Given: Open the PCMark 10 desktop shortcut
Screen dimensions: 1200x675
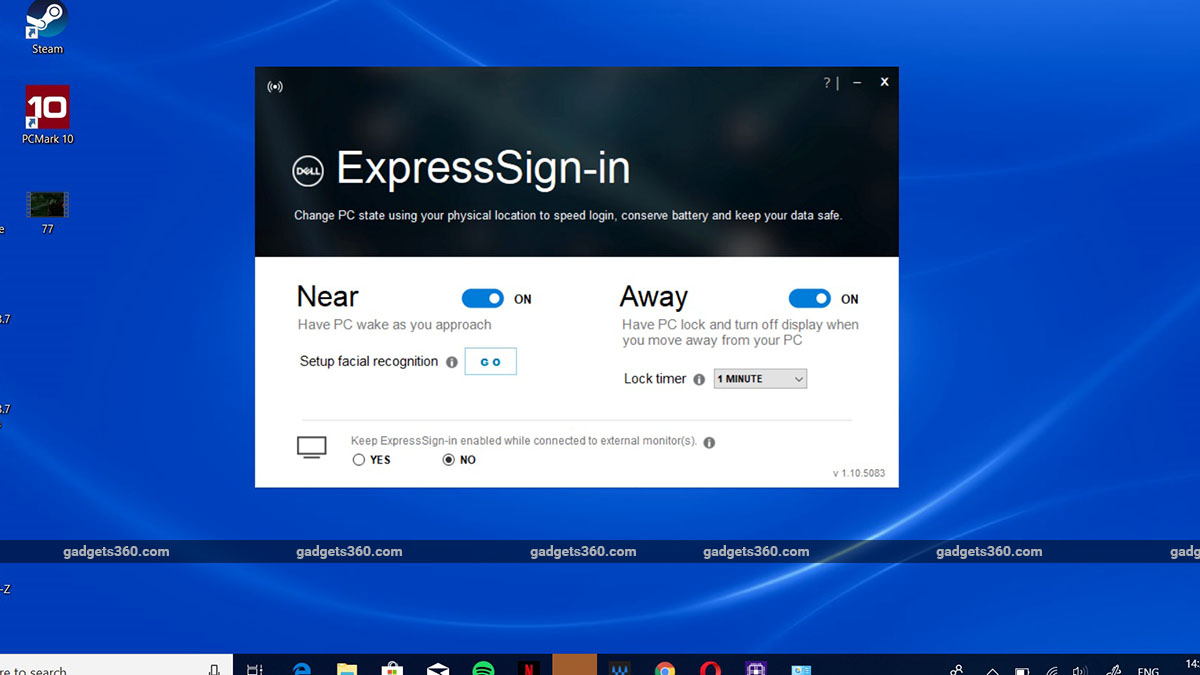Looking at the screenshot, I should pyautogui.click(x=46, y=110).
